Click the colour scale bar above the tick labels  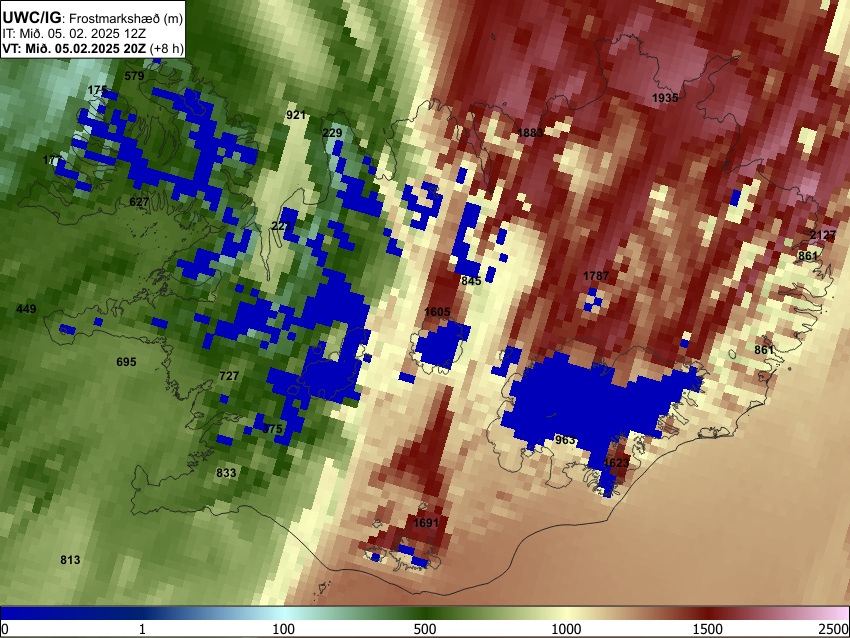[425, 614]
